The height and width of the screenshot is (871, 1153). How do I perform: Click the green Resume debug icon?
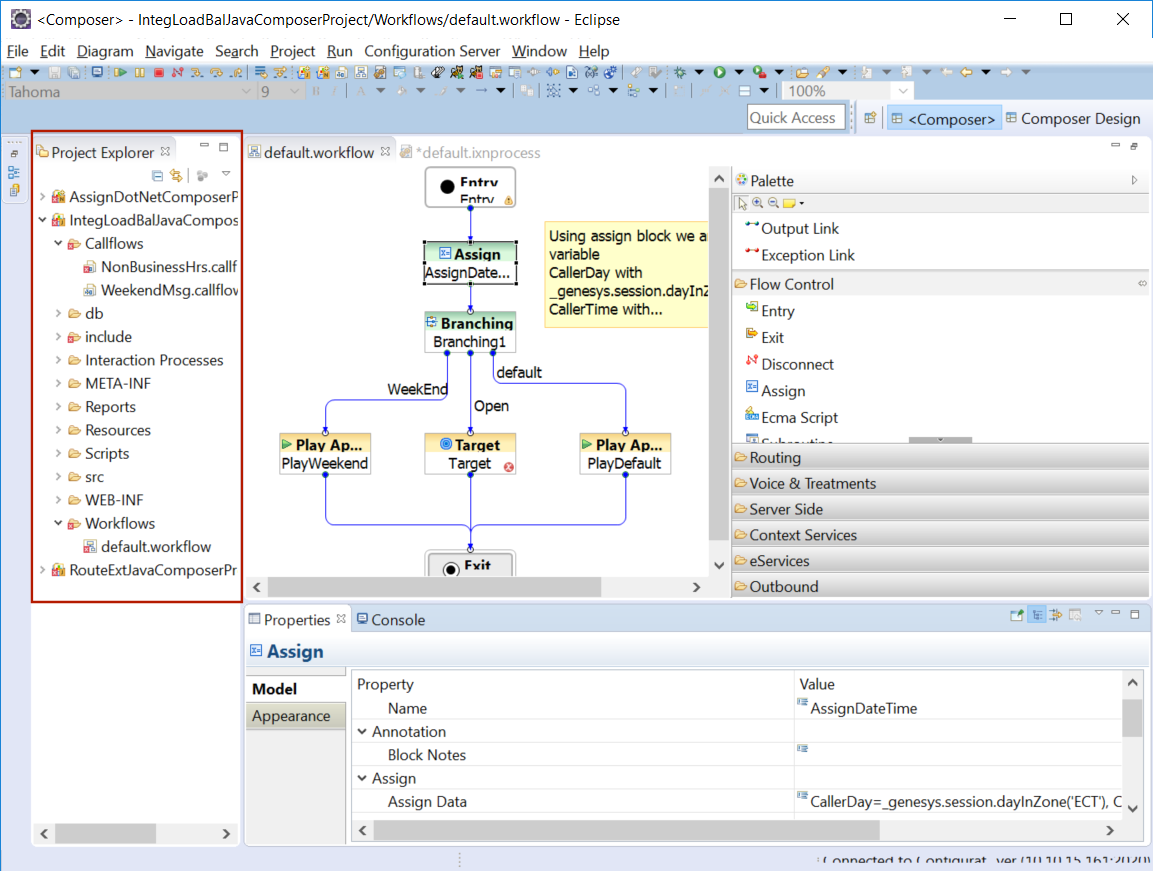(x=120, y=72)
